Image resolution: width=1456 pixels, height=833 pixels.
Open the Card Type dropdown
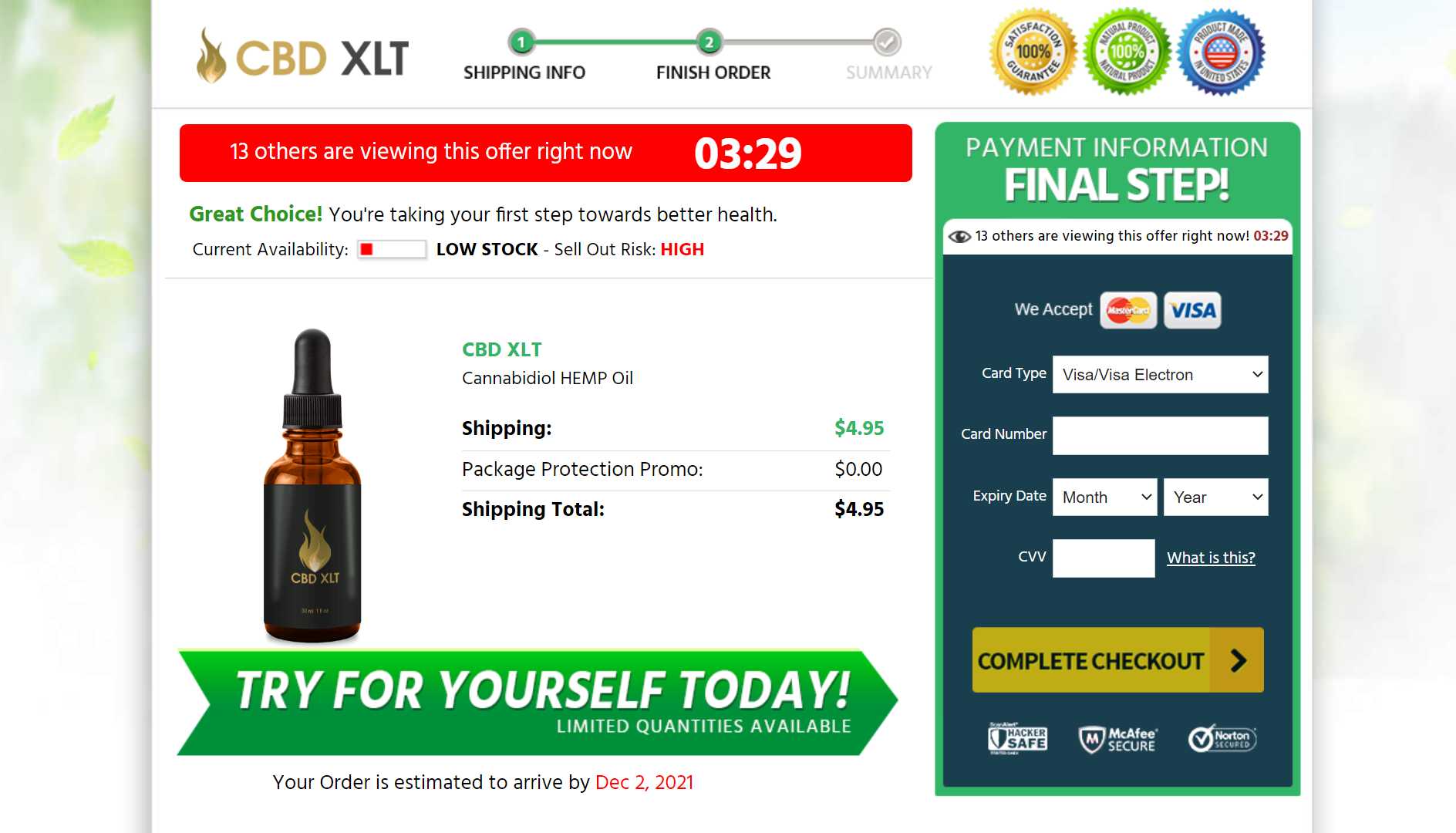[1160, 375]
